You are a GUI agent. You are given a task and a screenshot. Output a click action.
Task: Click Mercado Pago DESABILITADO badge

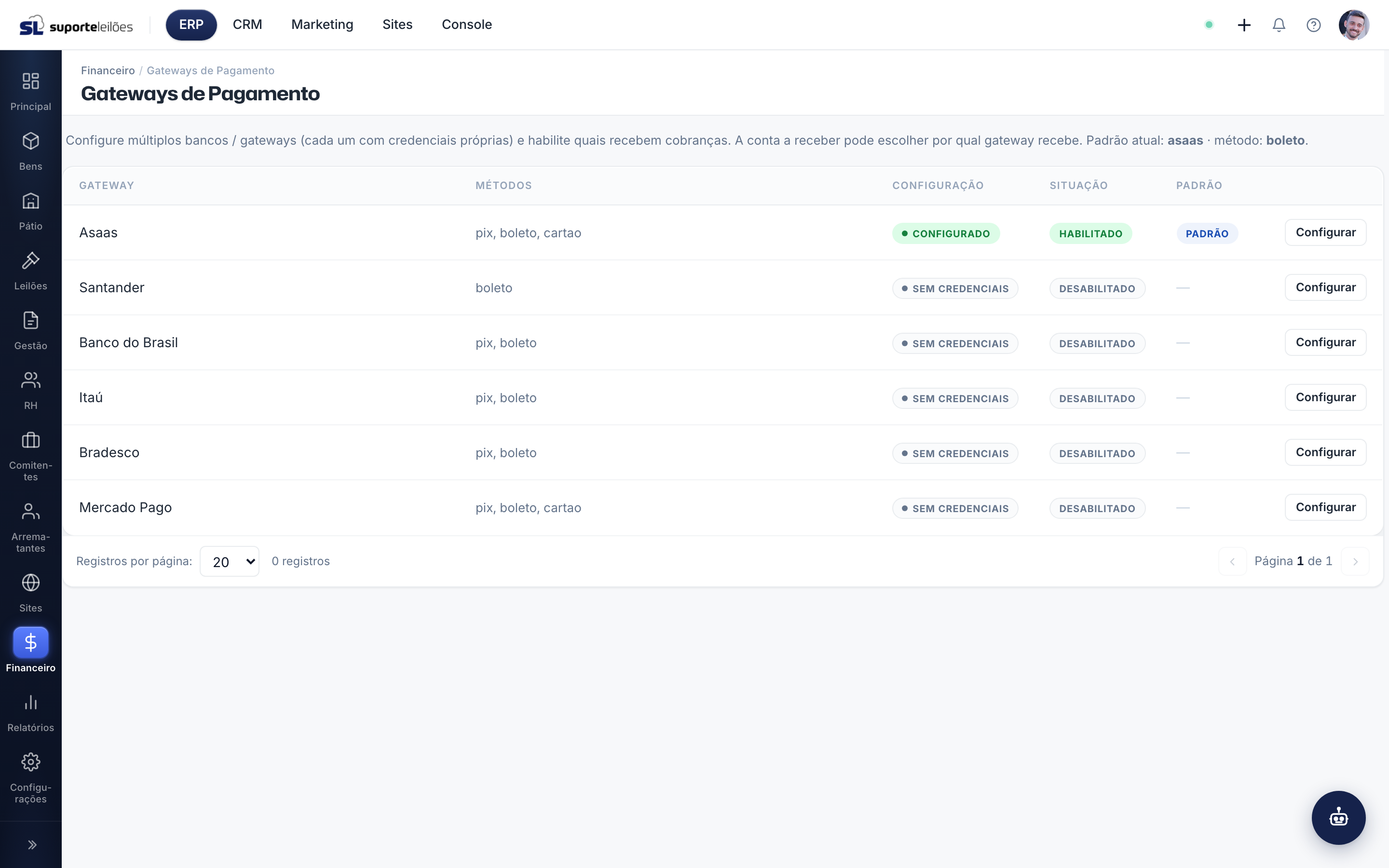pos(1097,509)
